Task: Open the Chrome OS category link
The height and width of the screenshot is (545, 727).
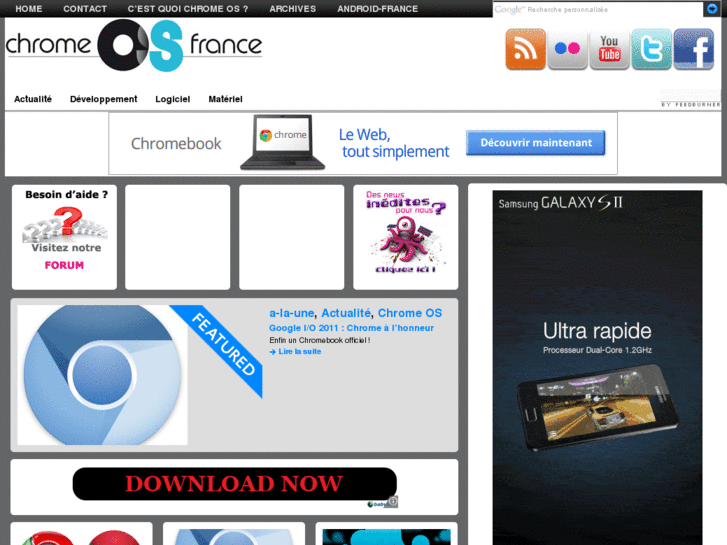Action: point(410,313)
